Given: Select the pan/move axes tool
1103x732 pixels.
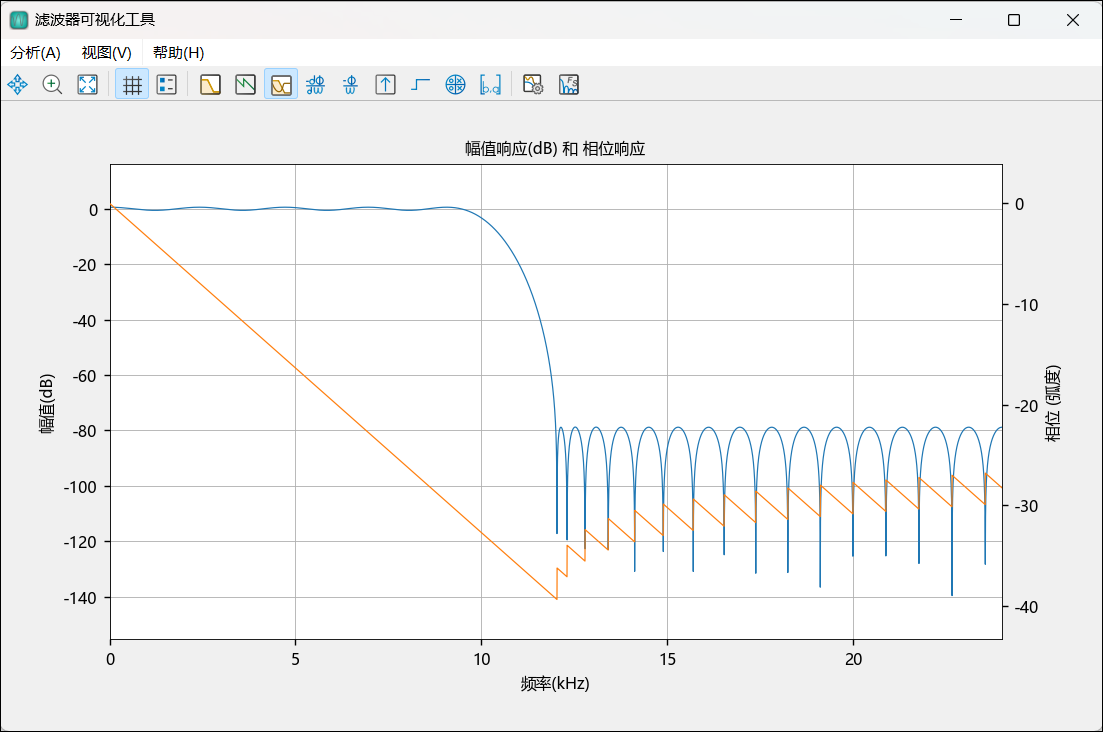Looking at the screenshot, I should [18, 85].
